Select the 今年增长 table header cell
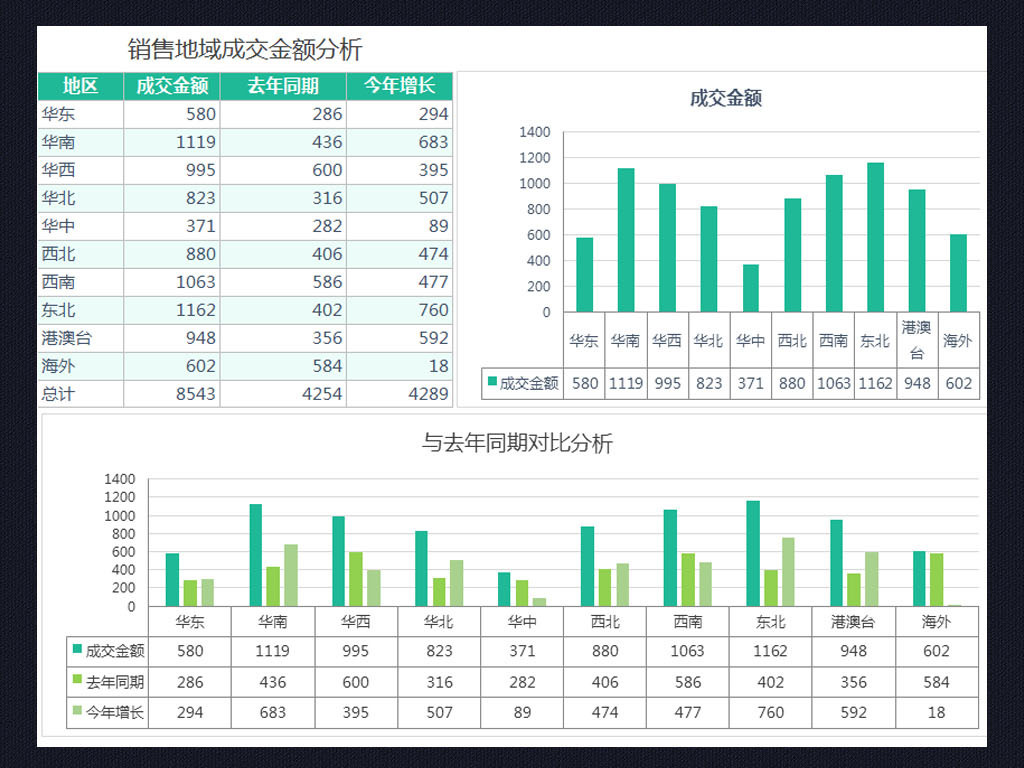This screenshot has width=1024, height=768. pos(399,86)
